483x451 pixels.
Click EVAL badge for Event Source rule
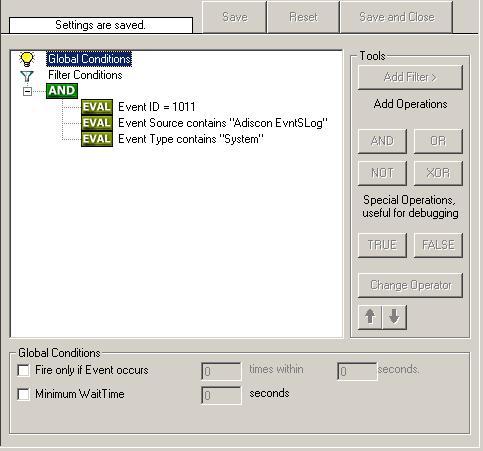point(97,123)
